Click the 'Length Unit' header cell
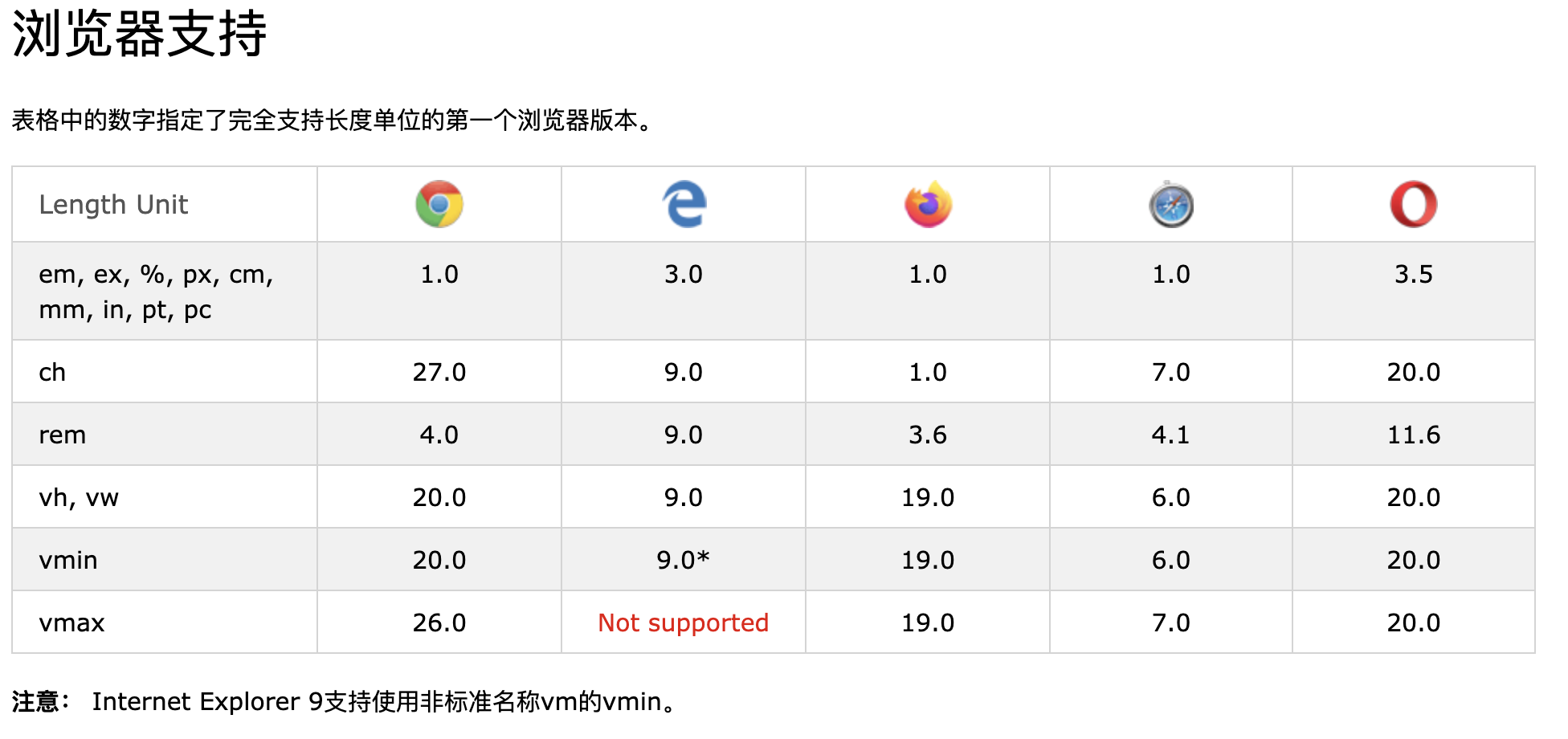This screenshot has height=739, width=1568. pos(113,205)
